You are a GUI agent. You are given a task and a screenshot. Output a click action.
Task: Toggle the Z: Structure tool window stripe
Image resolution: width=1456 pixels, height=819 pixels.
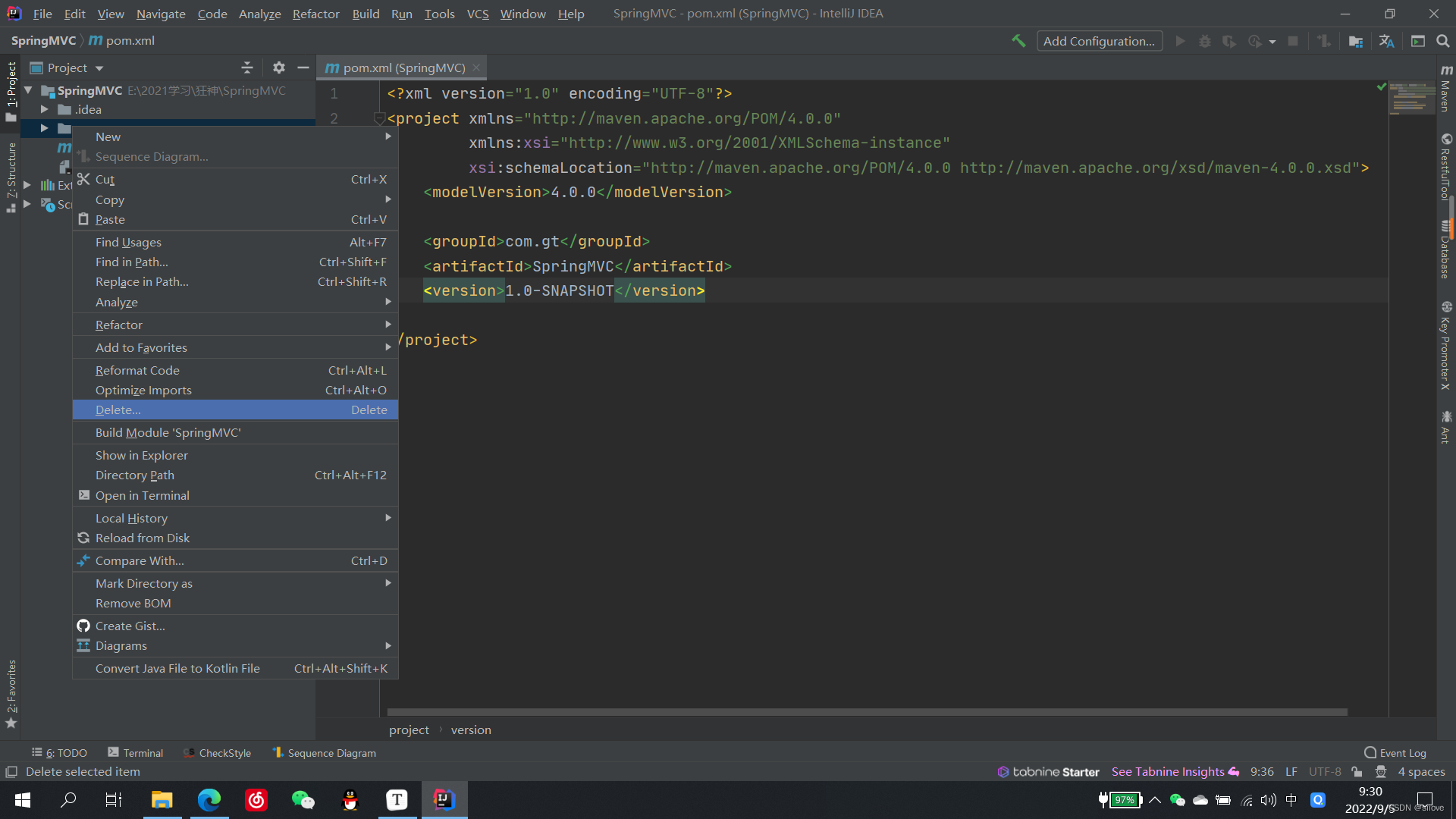click(11, 177)
